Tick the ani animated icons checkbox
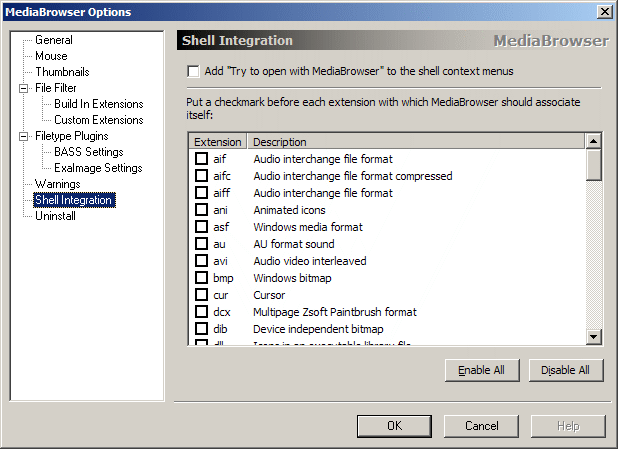 [201, 209]
